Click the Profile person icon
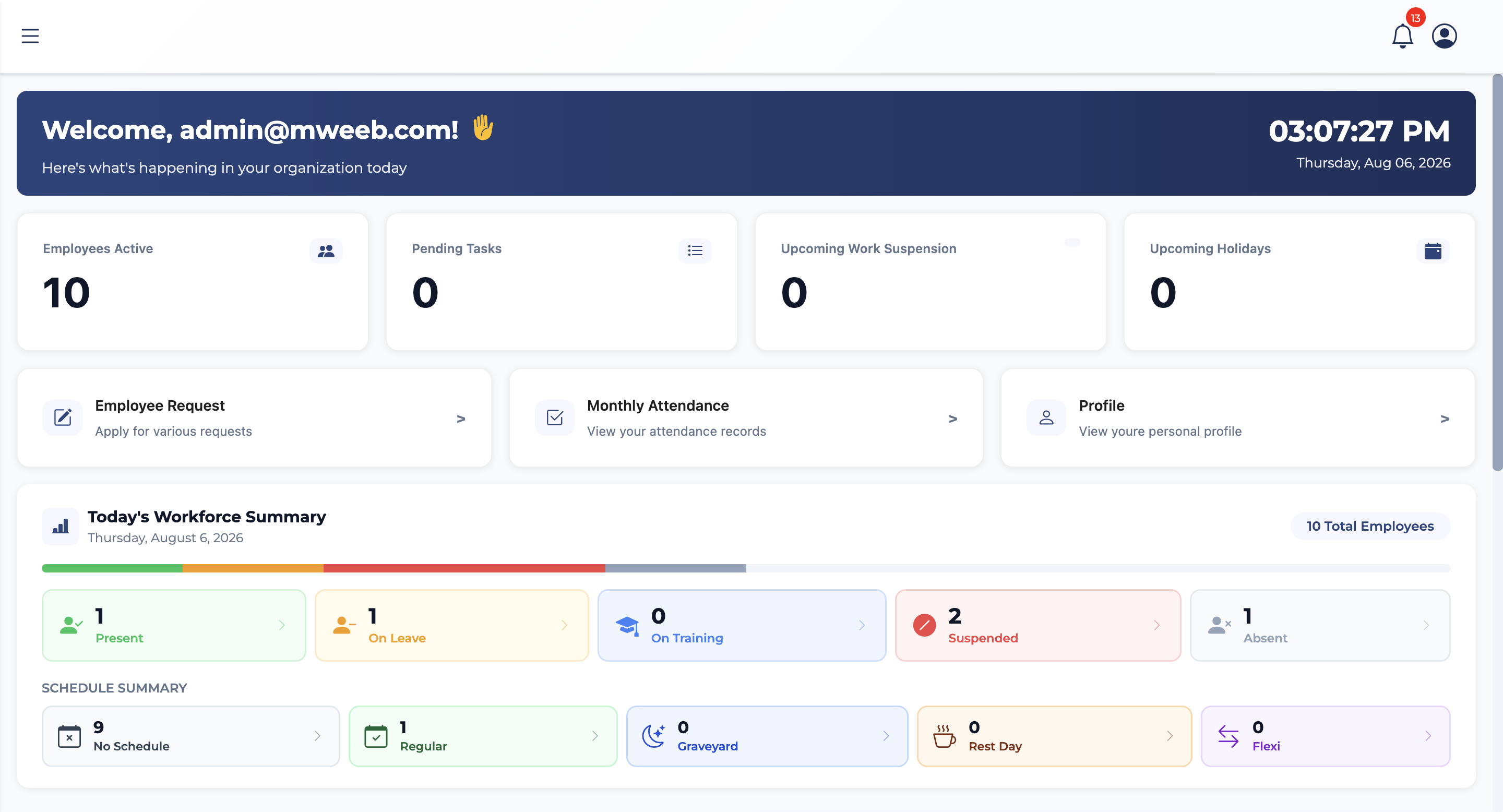 click(1046, 417)
